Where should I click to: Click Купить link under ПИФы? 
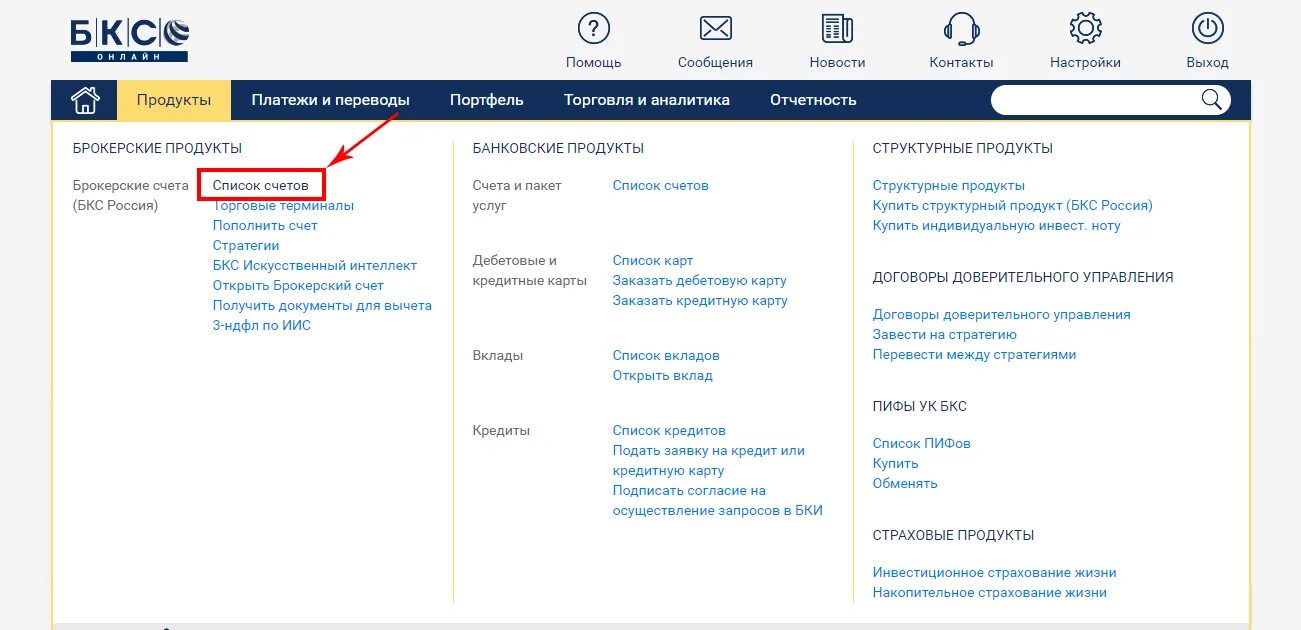tap(896, 463)
